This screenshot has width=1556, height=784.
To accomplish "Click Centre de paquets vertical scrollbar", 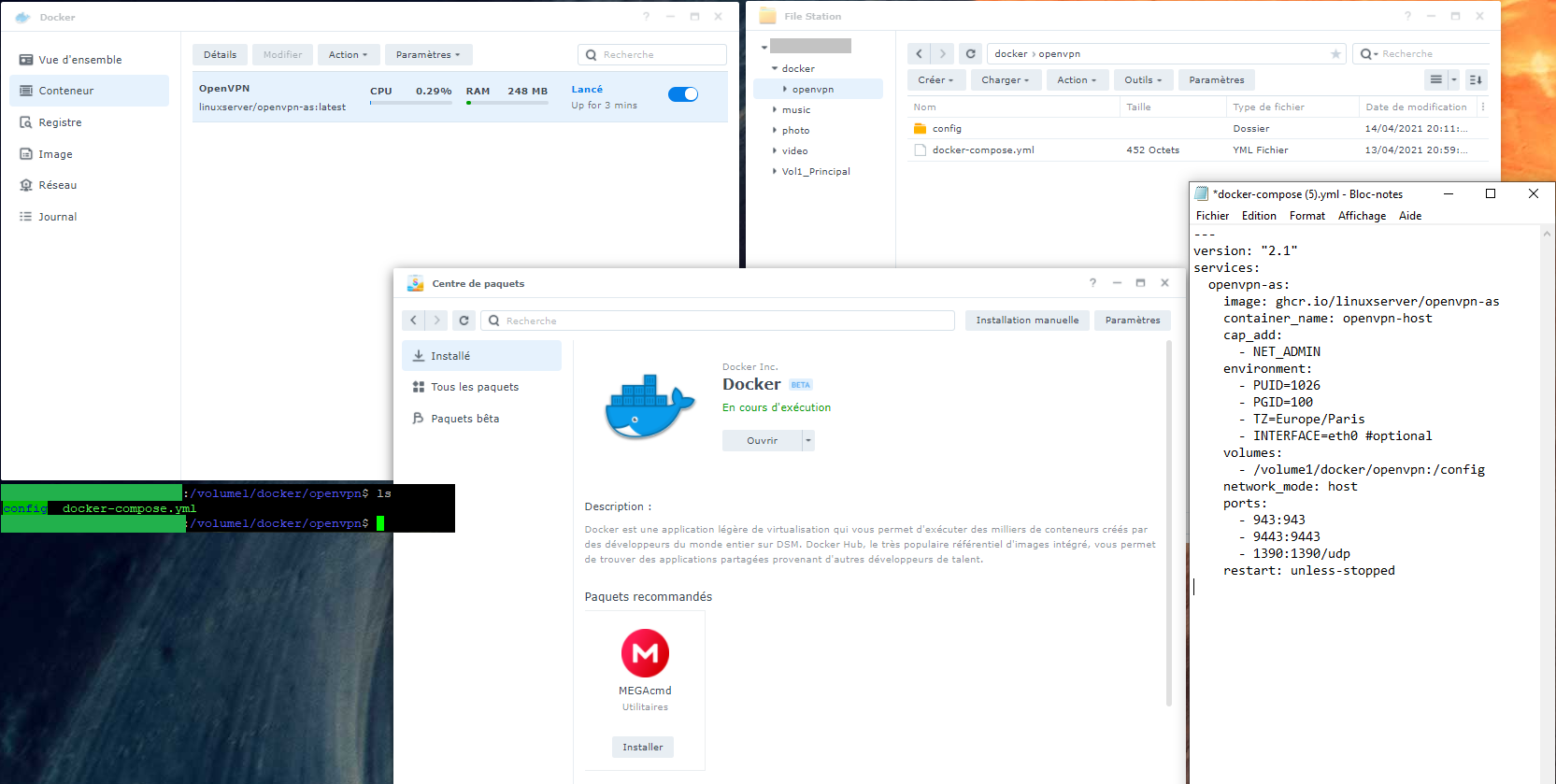I will tap(1169, 523).
